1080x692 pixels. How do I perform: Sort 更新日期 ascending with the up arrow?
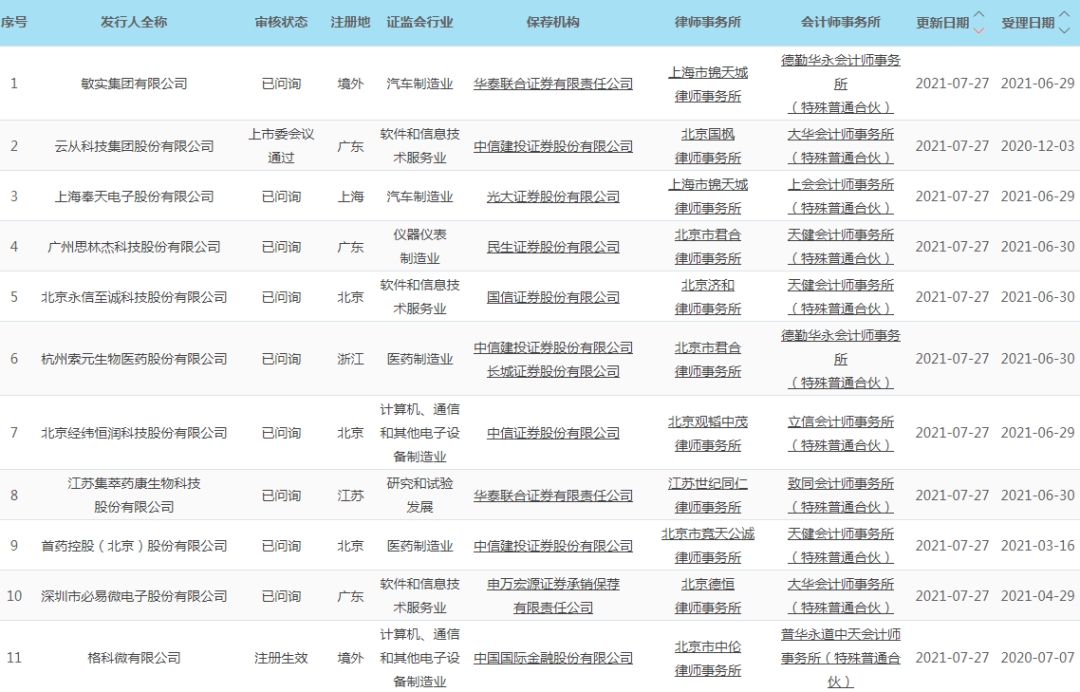click(978, 14)
